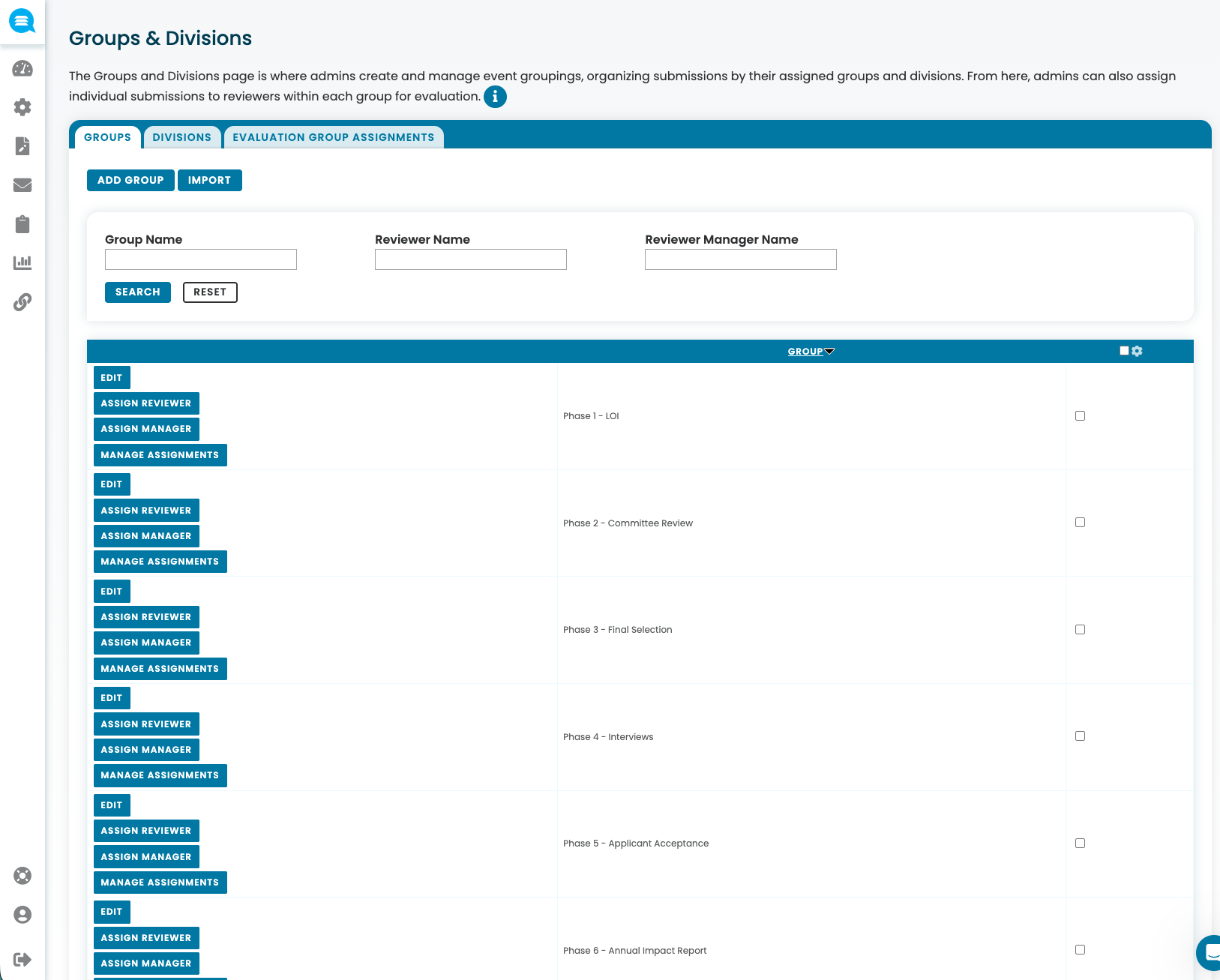Click inside the Group Name search field
Viewport: 1220px width, 980px height.
point(200,259)
